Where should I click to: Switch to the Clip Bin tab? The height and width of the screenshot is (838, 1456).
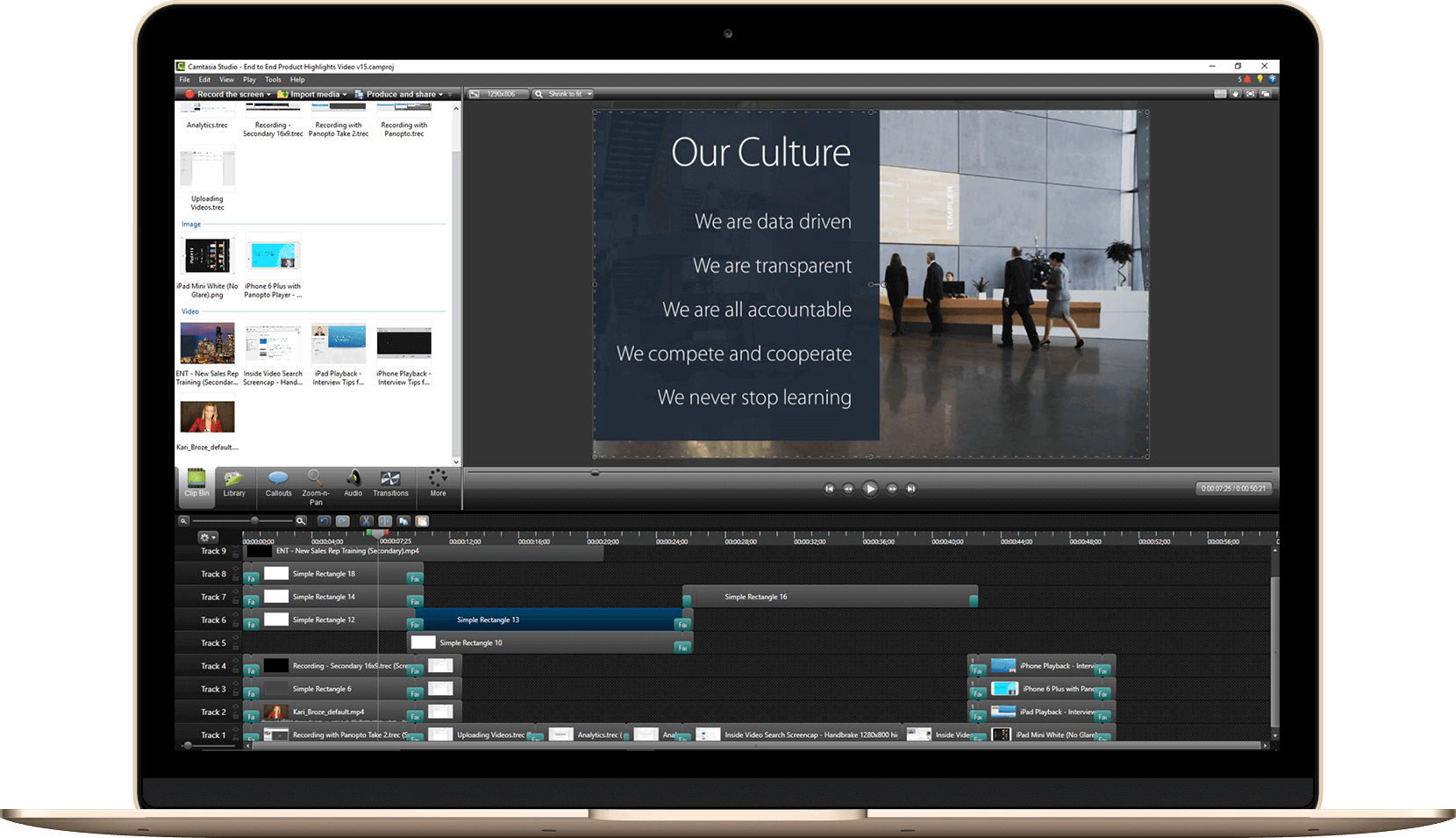point(195,486)
